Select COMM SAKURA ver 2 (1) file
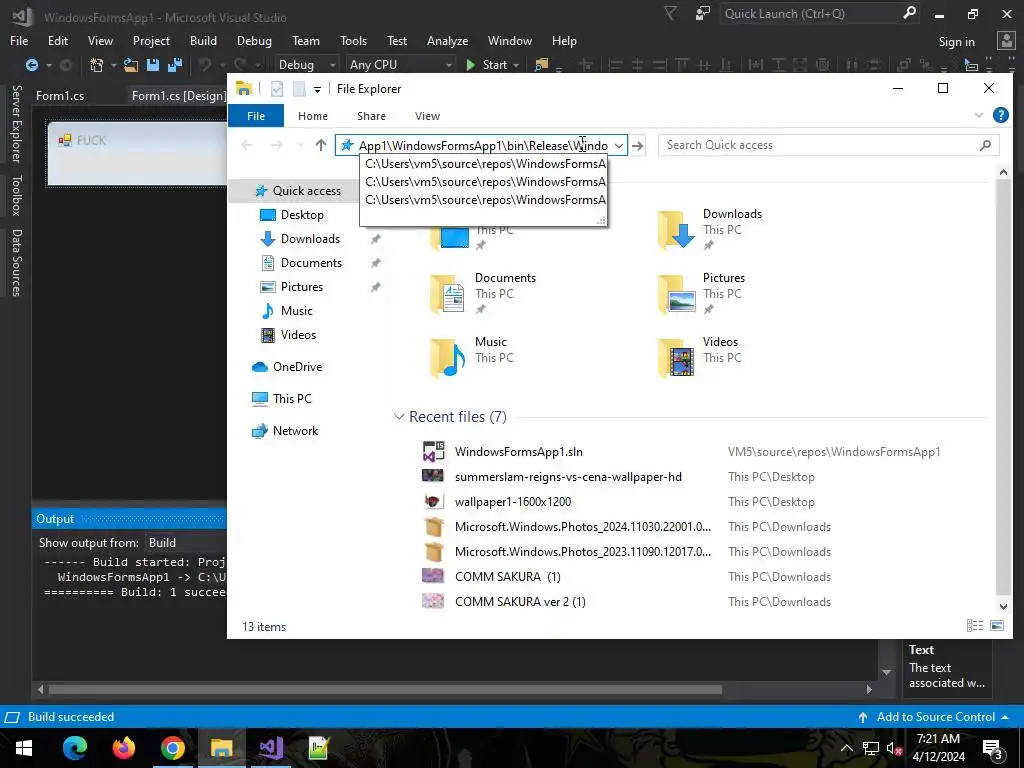The image size is (1024, 768). point(520,602)
